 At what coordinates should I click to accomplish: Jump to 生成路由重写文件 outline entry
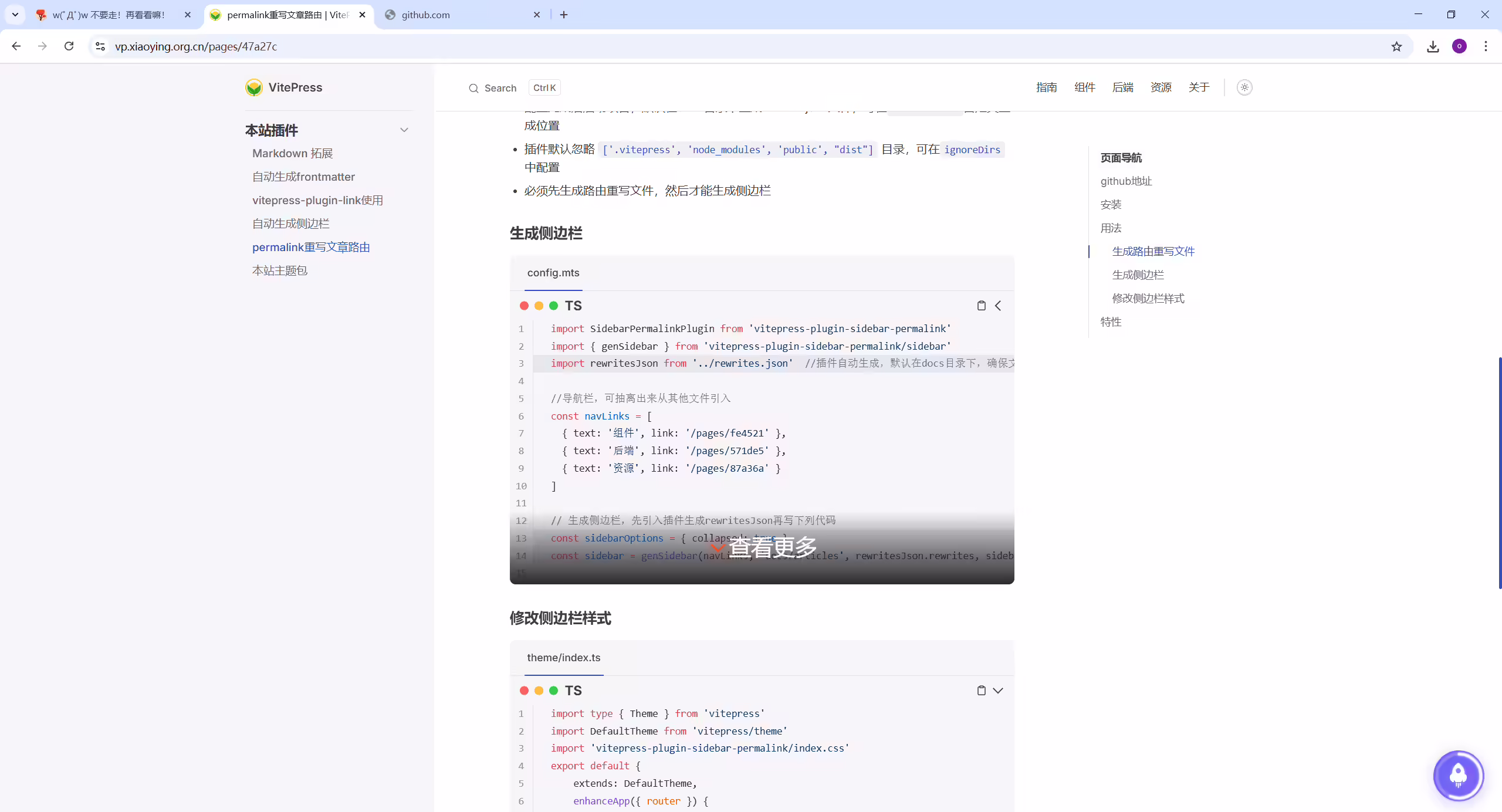tap(1153, 252)
